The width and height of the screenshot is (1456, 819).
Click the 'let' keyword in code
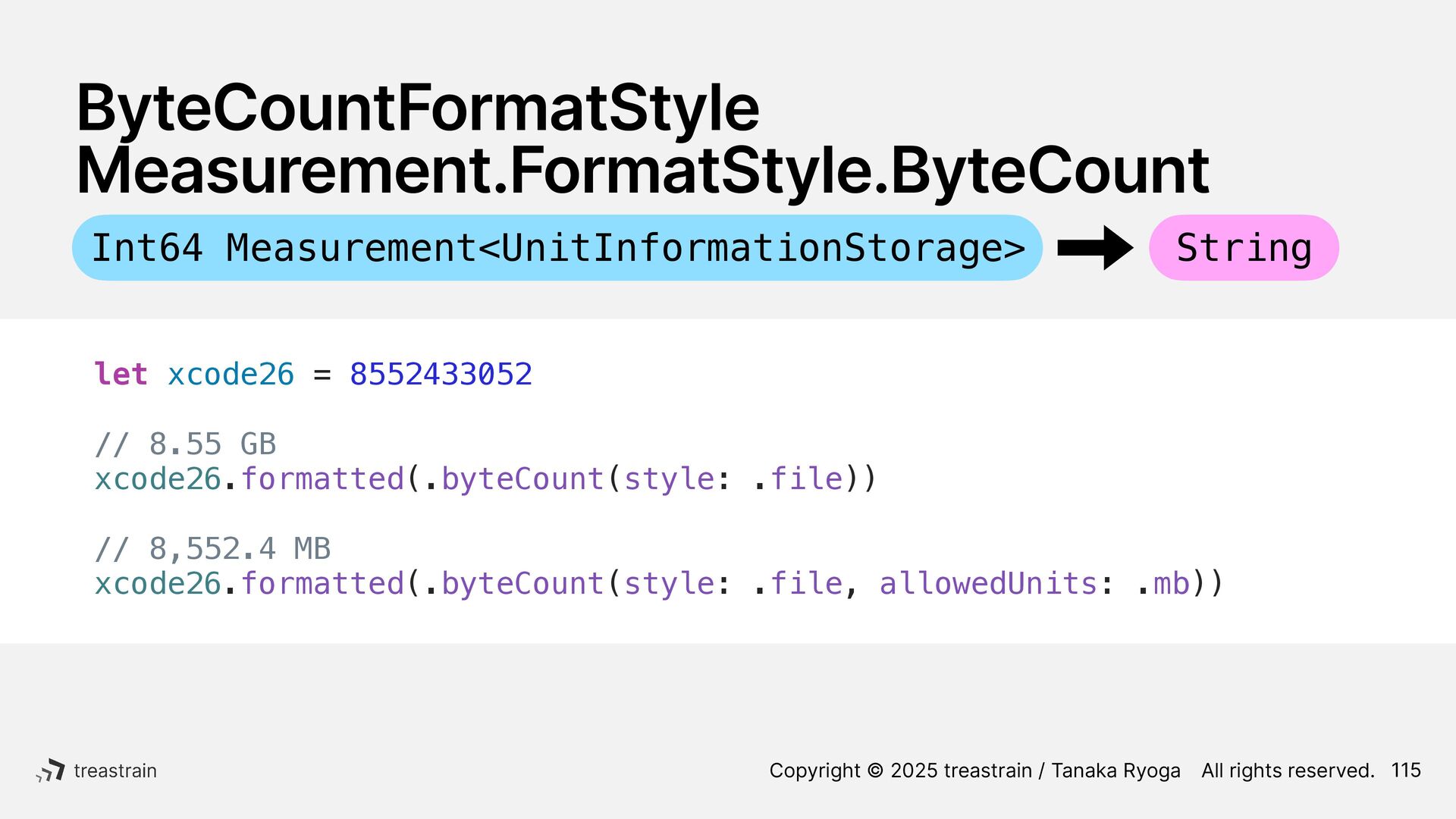(121, 374)
